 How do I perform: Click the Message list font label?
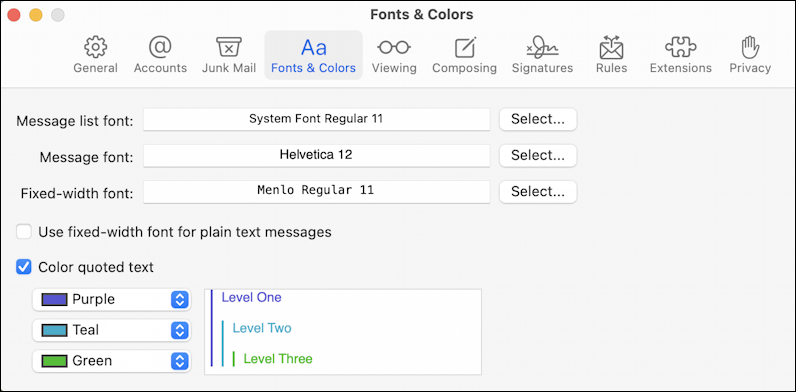pos(75,121)
